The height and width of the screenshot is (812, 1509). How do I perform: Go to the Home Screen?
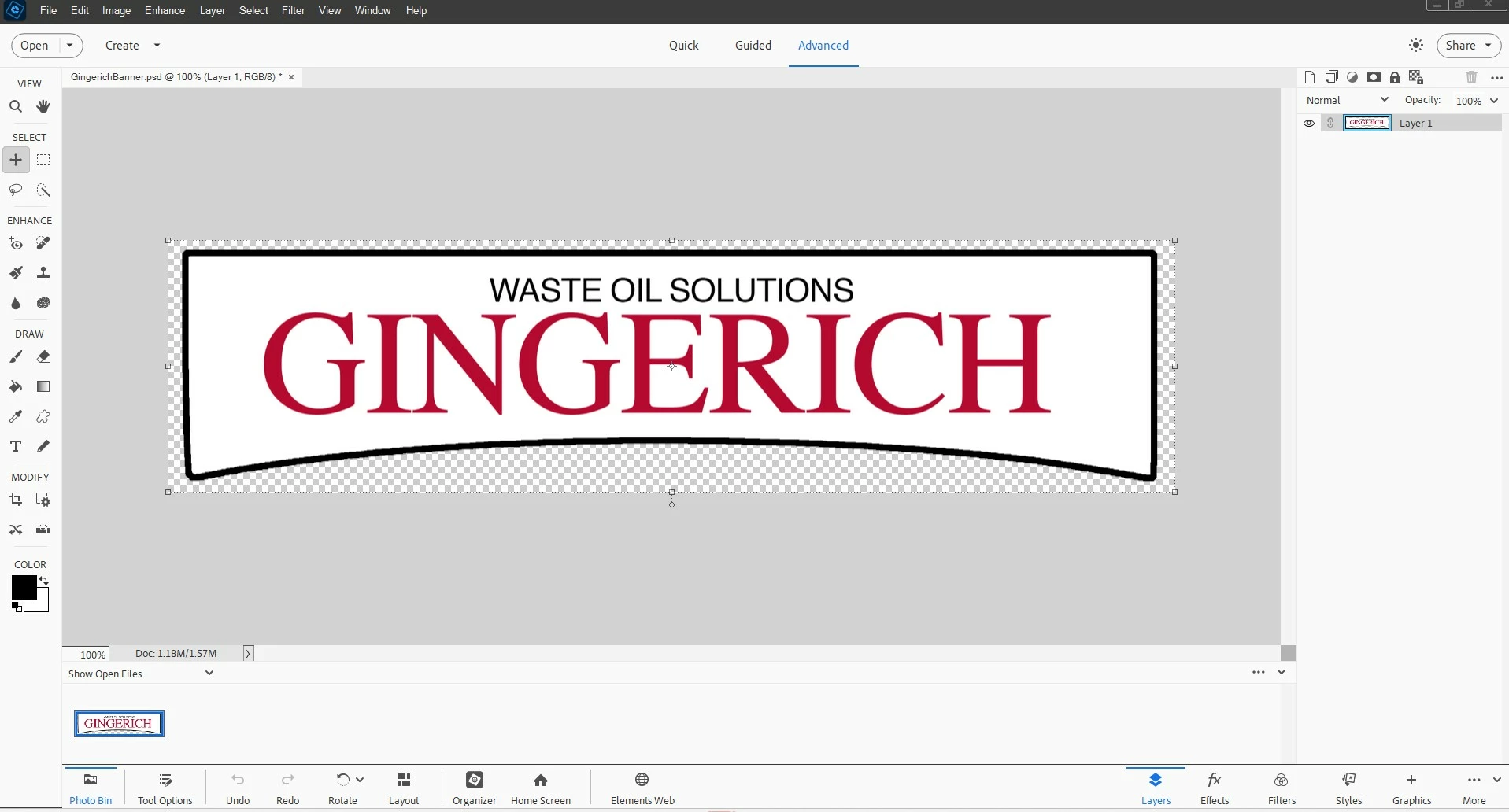click(541, 788)
